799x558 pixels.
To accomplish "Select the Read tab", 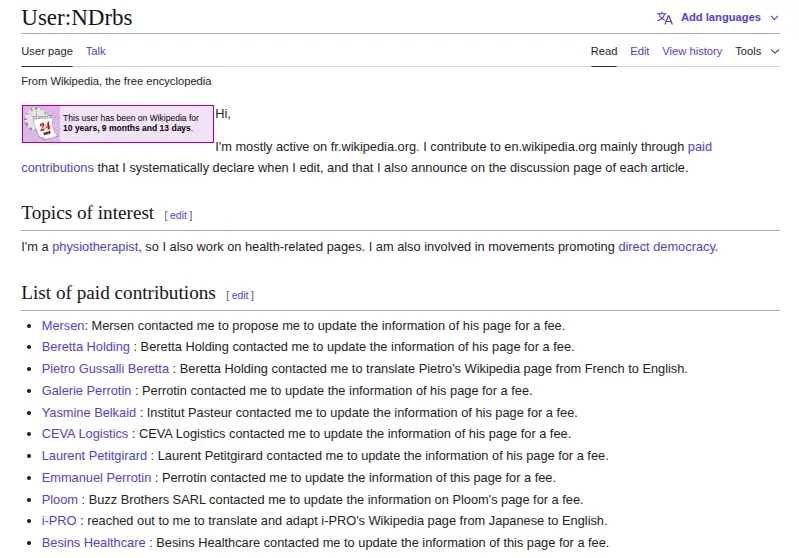I will point(604,51).
